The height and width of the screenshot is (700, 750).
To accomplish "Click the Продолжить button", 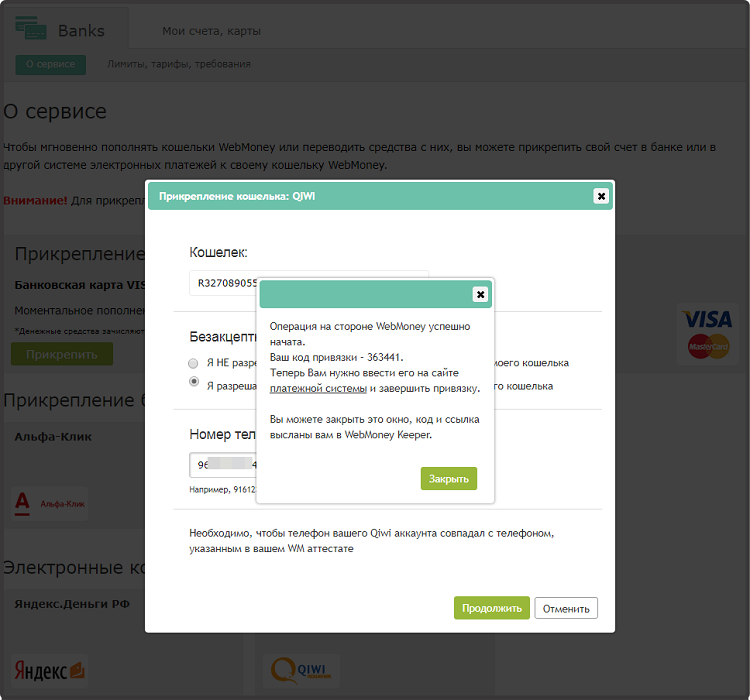I will tap(492, 608).
